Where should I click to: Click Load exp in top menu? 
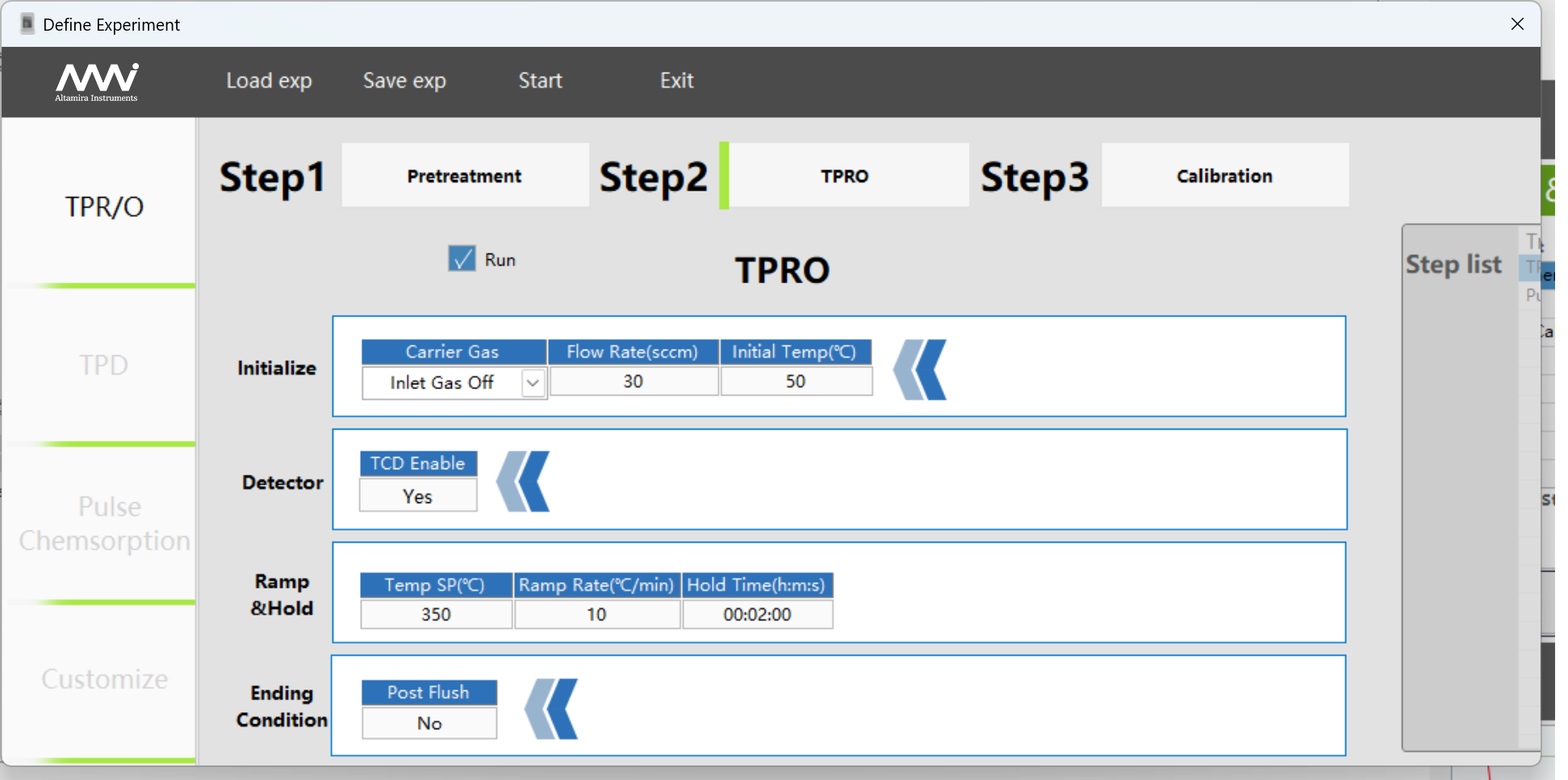[x=269, y=81]
